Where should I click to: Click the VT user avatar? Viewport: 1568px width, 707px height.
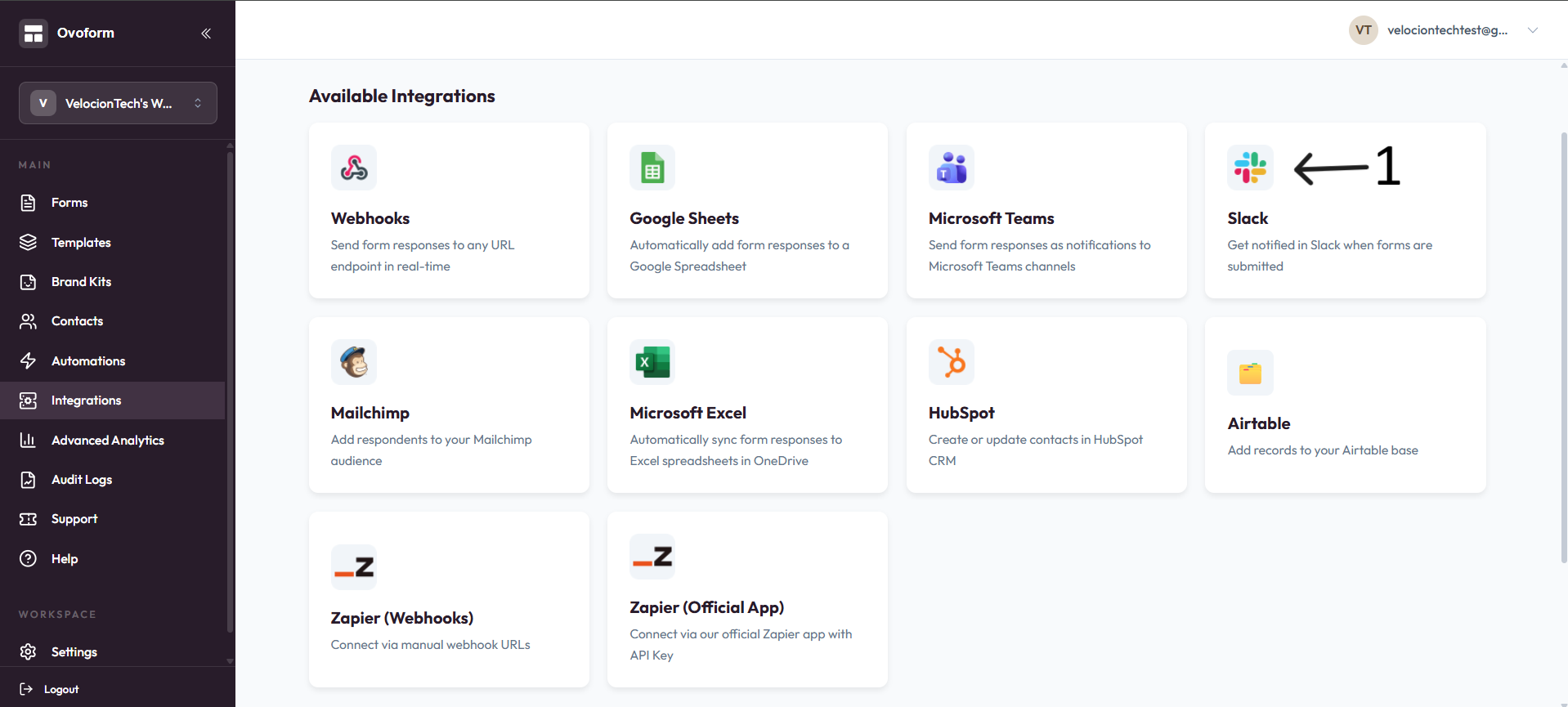(x=1364, y=30)
